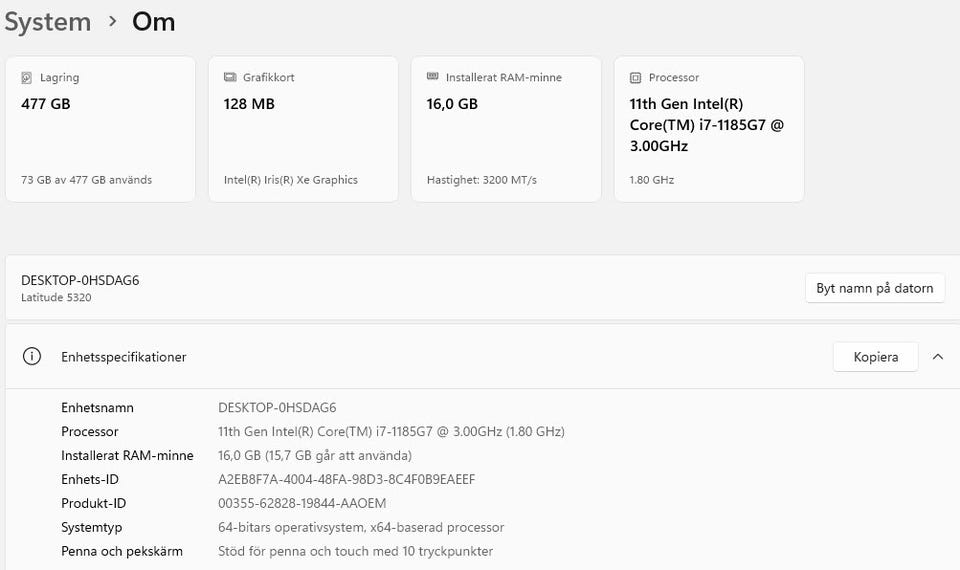Open the i7-1185G7 processor tile
The image size is (960, 570).
coord(709,130)
